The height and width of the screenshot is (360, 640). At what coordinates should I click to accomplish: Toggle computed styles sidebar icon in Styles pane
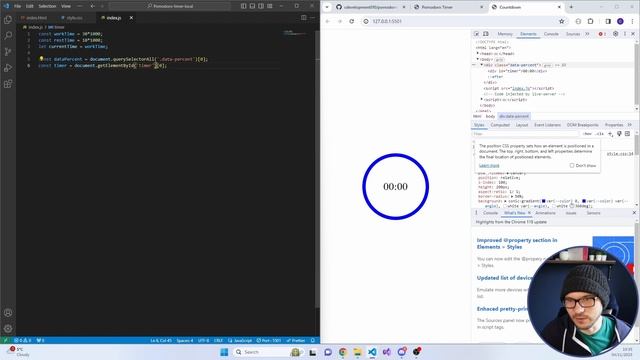point(628,134)
